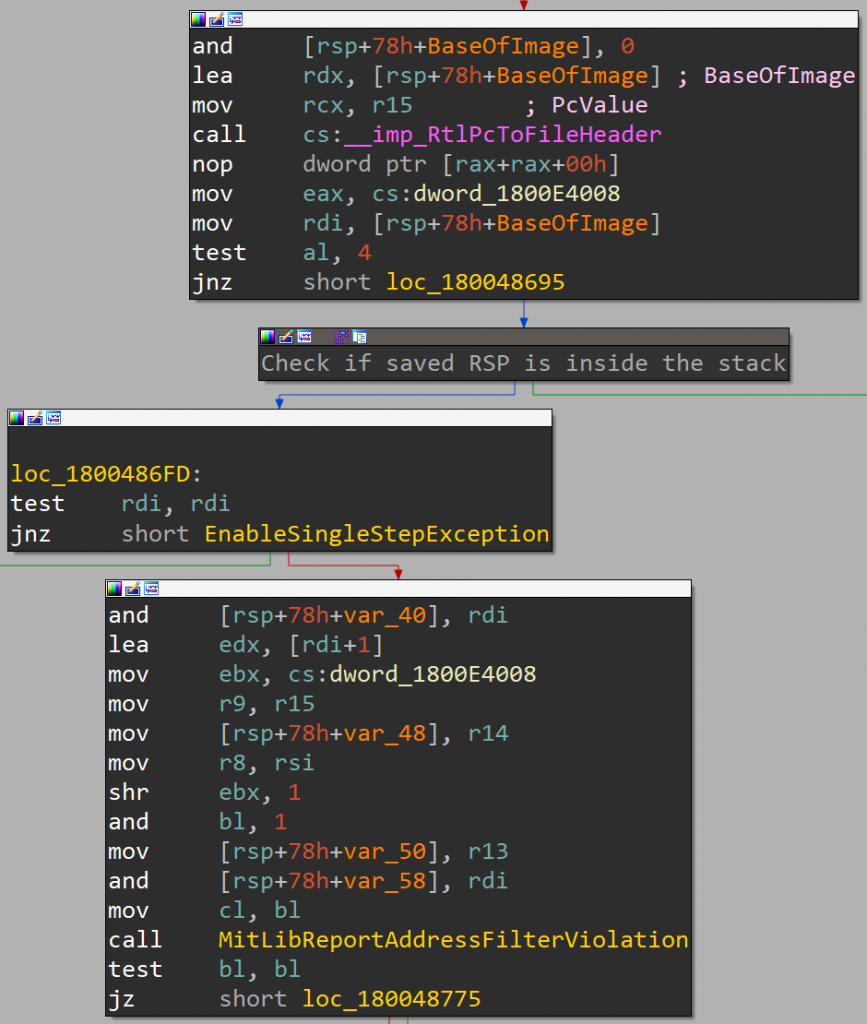Edit the collapsed group node's text via pencil icon
This screenshot has height=1024, width=867.
[285, 337]
